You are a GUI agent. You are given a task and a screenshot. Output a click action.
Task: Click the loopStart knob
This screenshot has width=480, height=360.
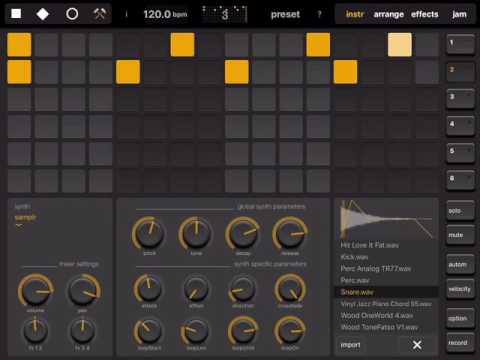149,331
